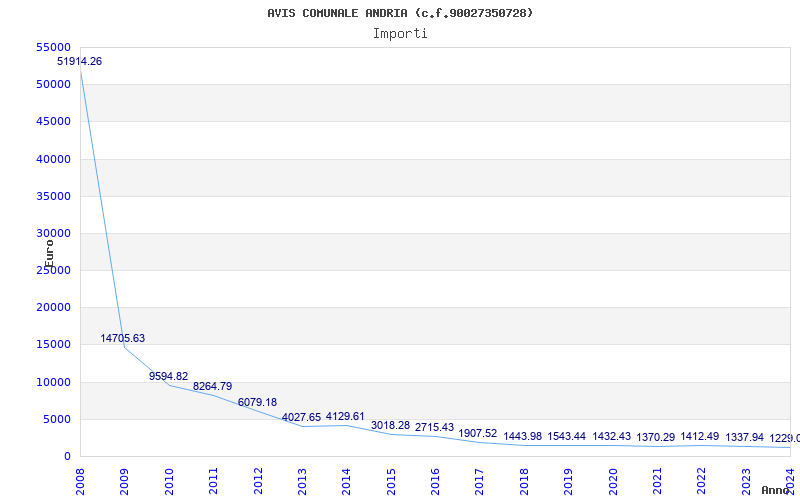Click the 15000 y-axis tick label
Image resolution: width=800 pixels, height=500 pixels.
(54, 344)
